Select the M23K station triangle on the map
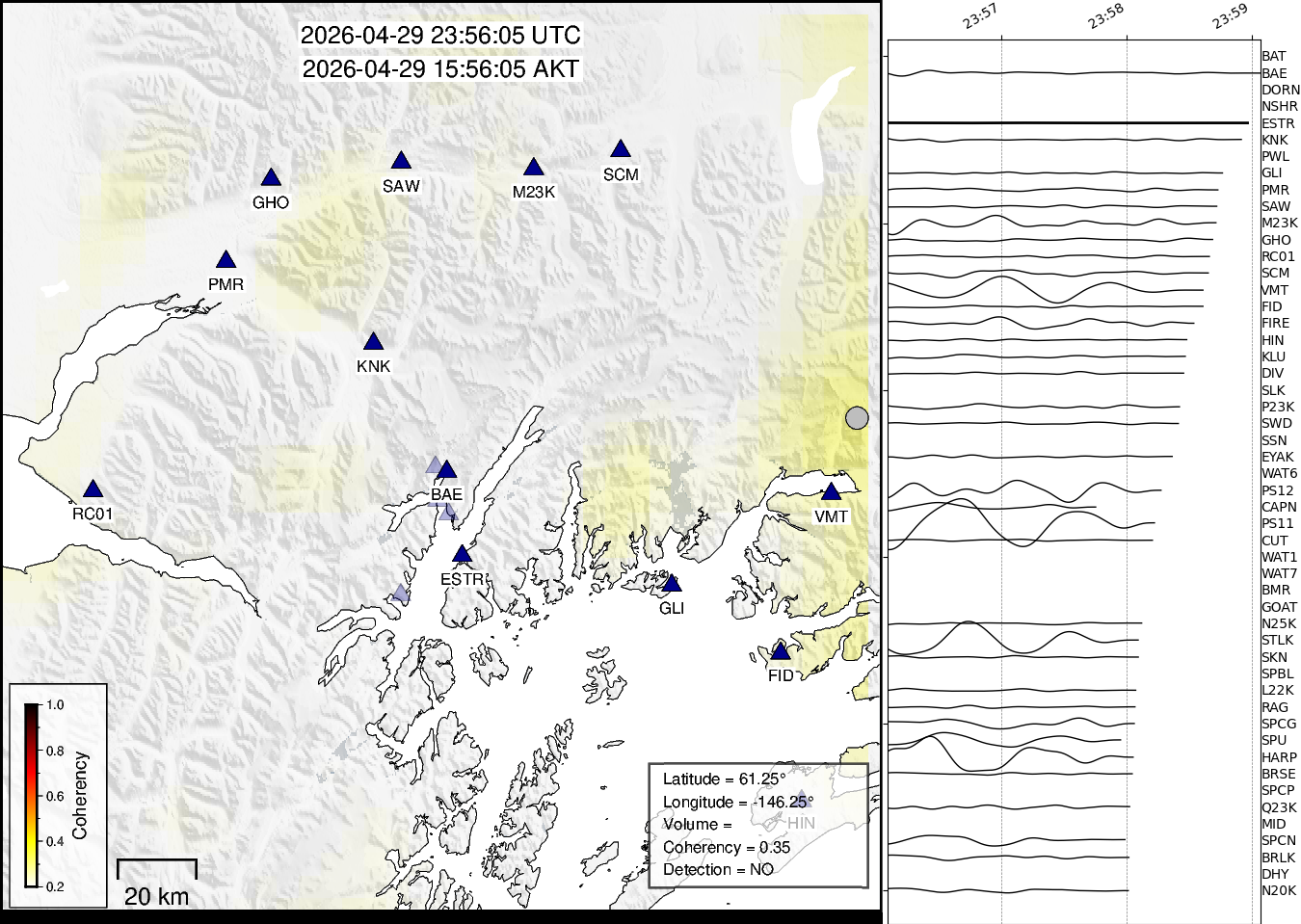This screenshot has width=1301, height=924. pos(534,168)
